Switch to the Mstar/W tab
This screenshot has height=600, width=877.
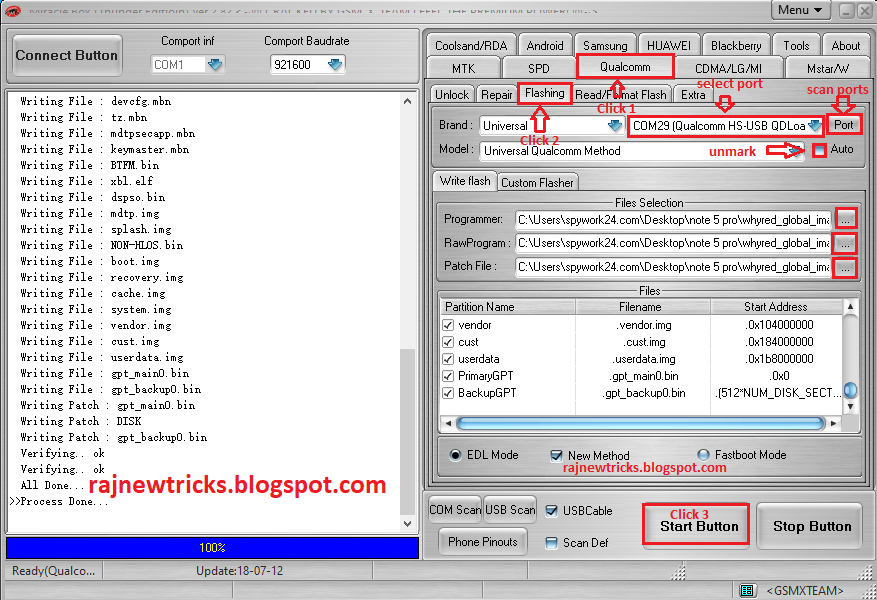(x=828, y=68)
